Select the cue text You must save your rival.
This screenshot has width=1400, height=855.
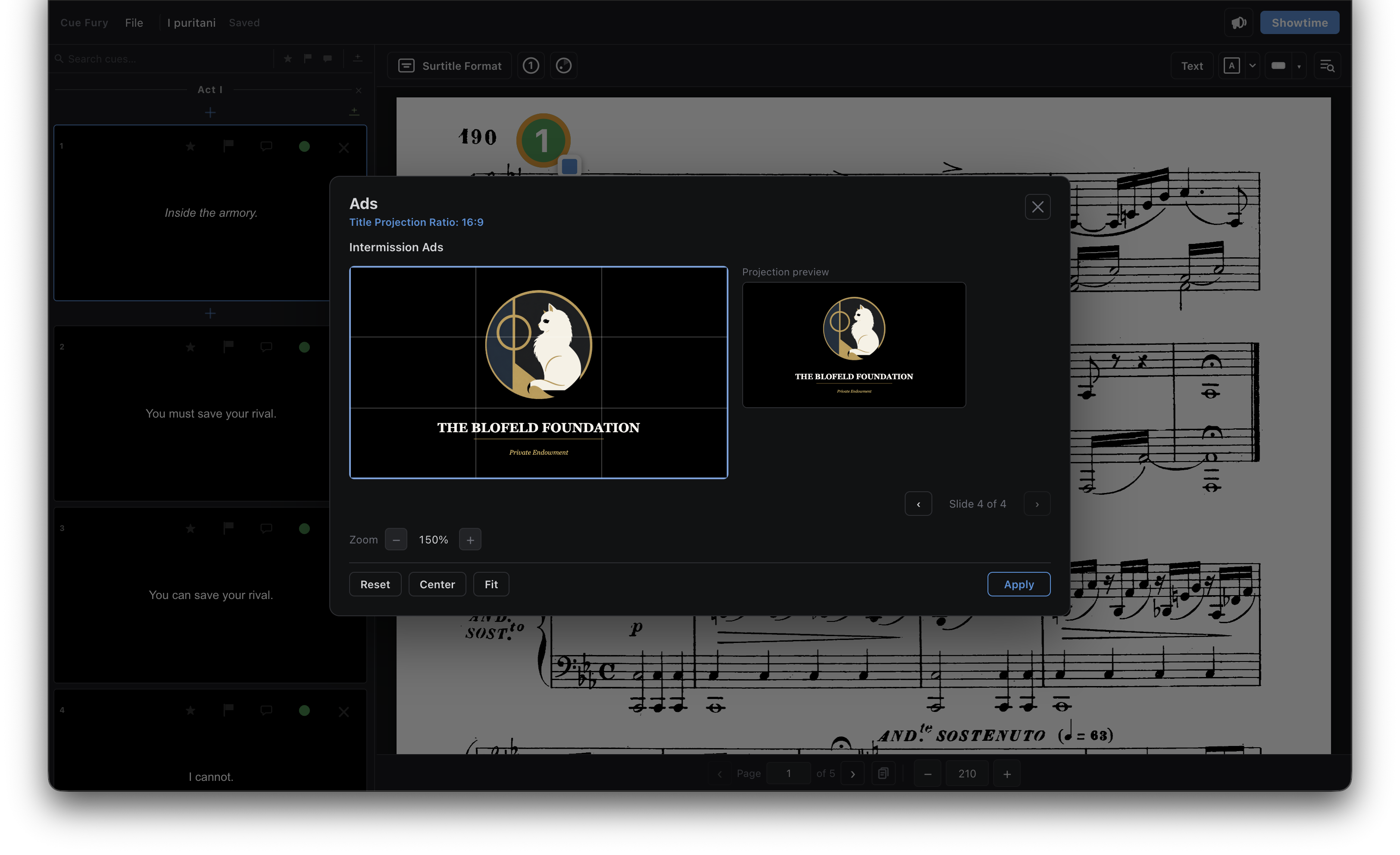tap(211, 414)
